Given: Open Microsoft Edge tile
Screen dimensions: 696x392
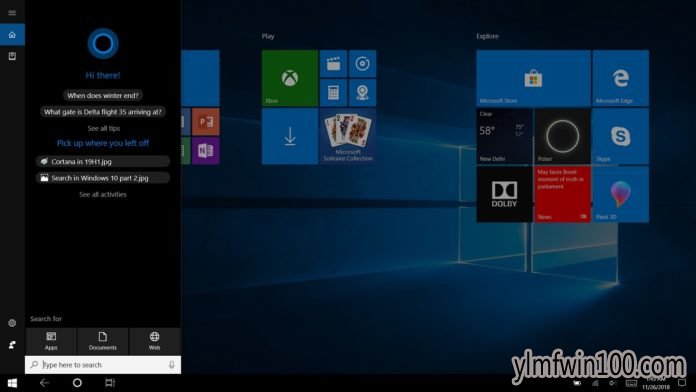Looking at the screenshot, I should tap(621, 78).
